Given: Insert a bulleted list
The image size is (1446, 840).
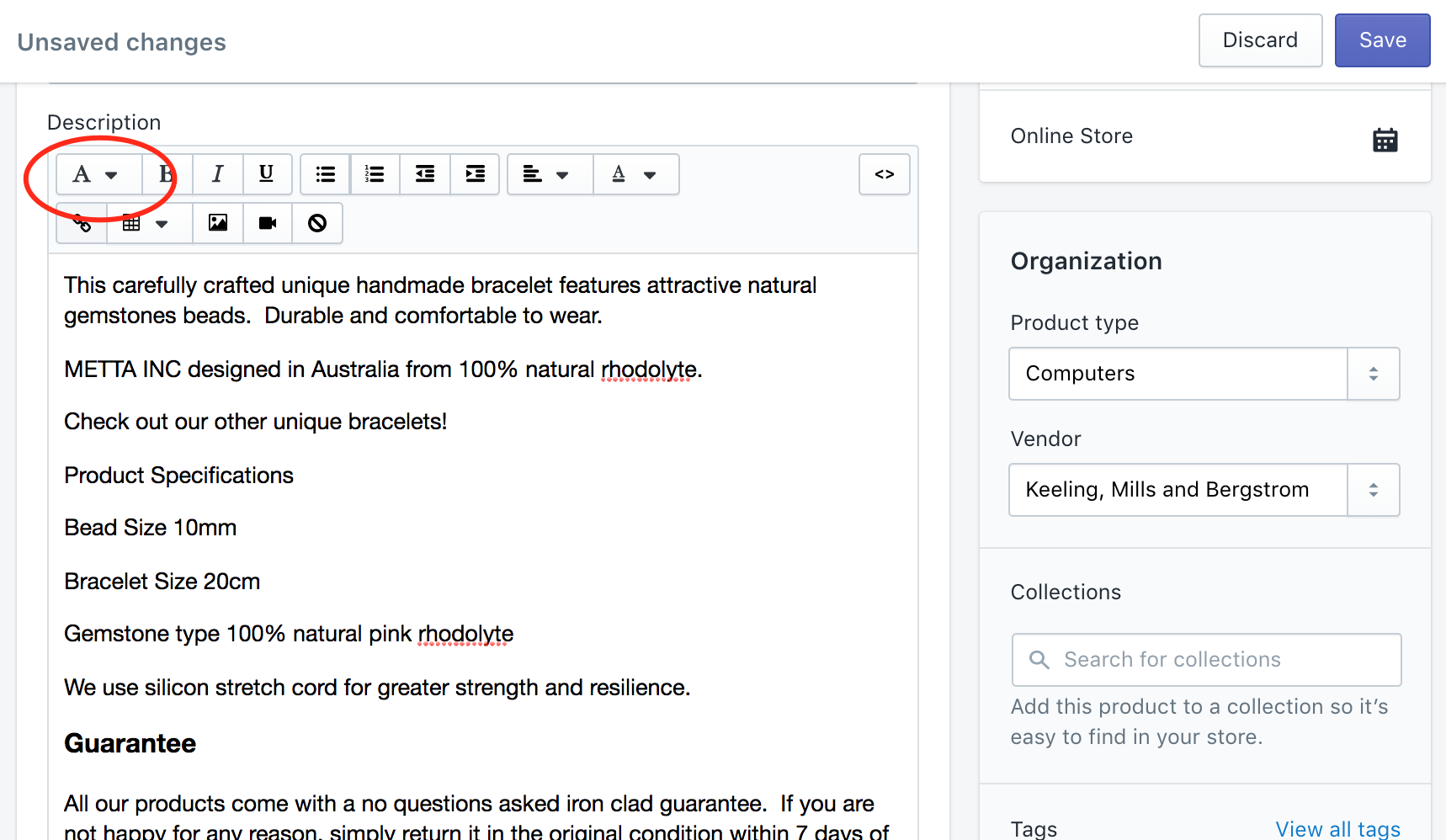Looking at the screenshot, I should pos(326,174).
